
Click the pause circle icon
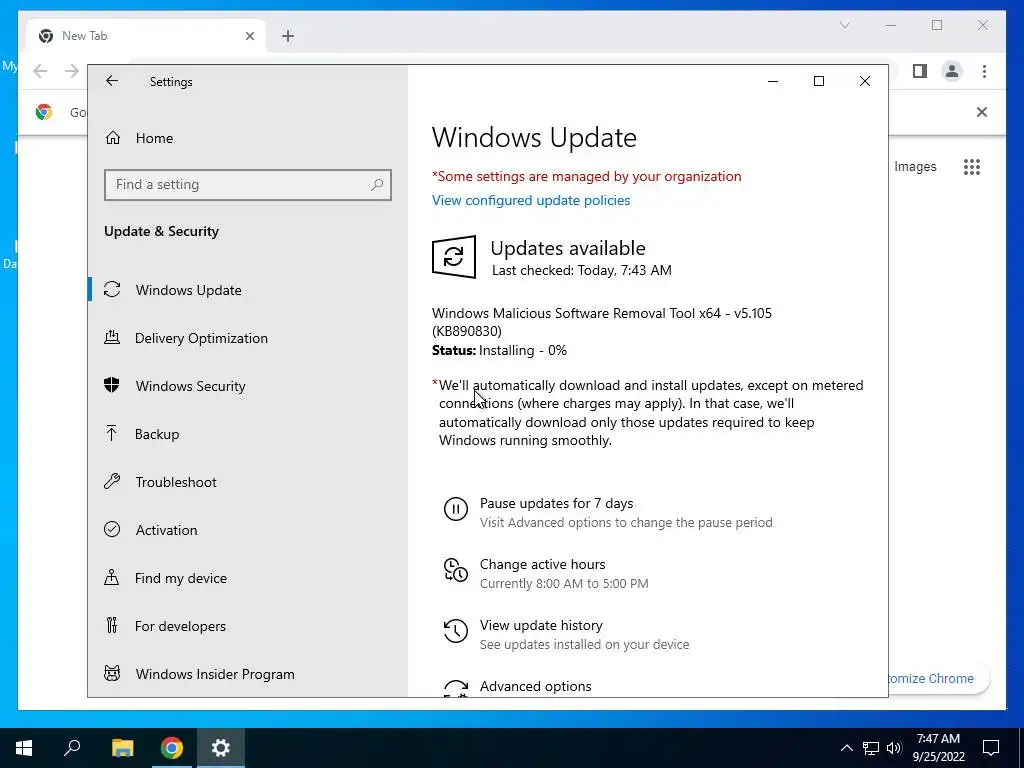456,509
